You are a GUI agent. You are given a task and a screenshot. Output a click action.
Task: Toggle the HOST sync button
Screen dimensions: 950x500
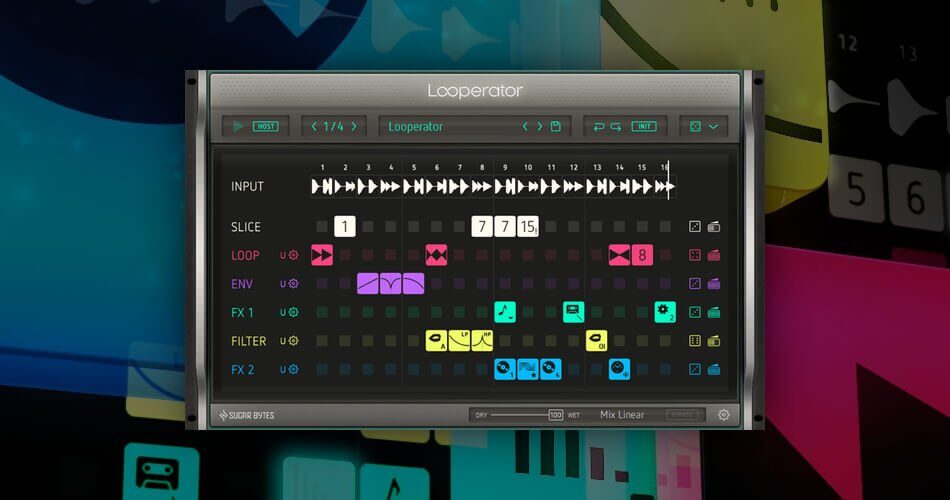(x=266, y=127)
